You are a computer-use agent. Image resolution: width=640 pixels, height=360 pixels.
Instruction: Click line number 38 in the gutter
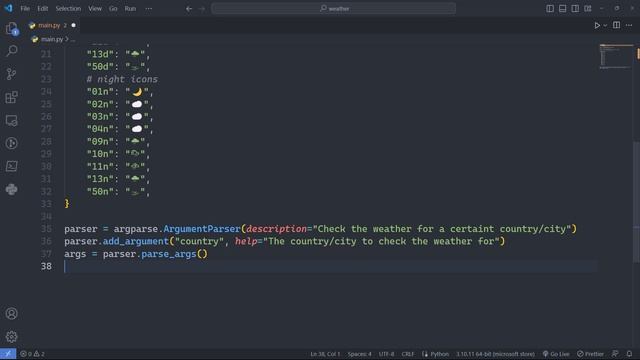pos(46,266)
